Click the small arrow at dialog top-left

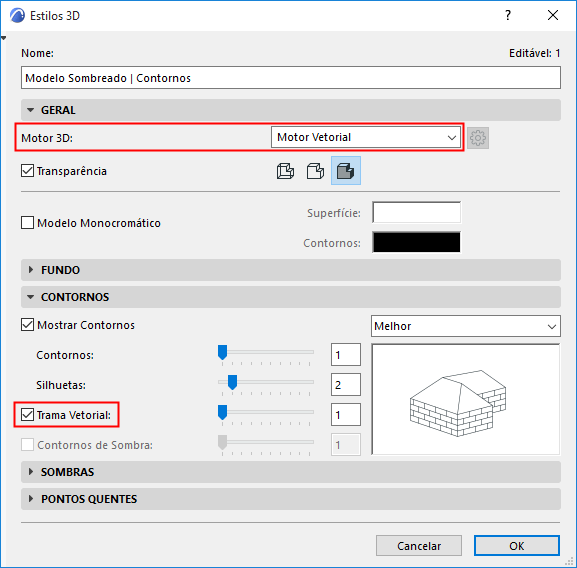pos(4,38)
